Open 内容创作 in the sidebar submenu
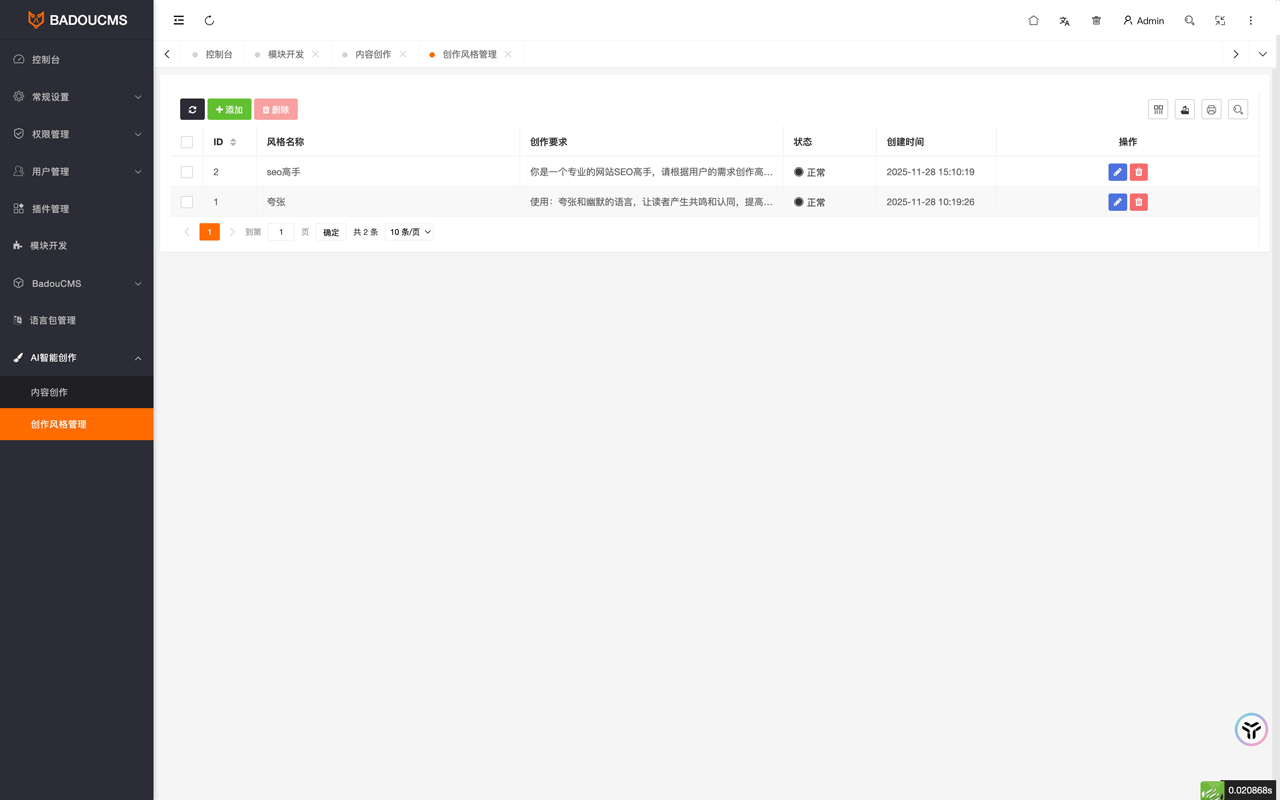Image resolution: width=1280 pixels, height=800 pixels. pyautogui.click(x=50, y=392)
